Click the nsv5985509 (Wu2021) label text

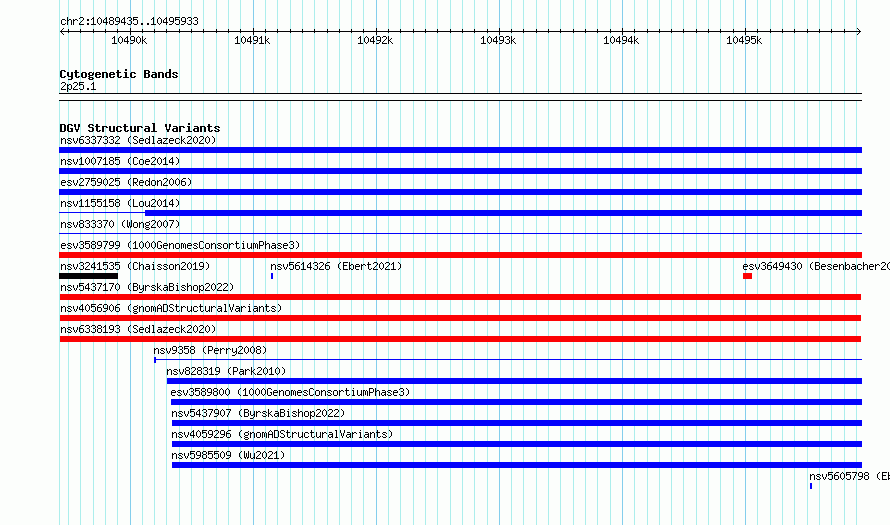228,455
